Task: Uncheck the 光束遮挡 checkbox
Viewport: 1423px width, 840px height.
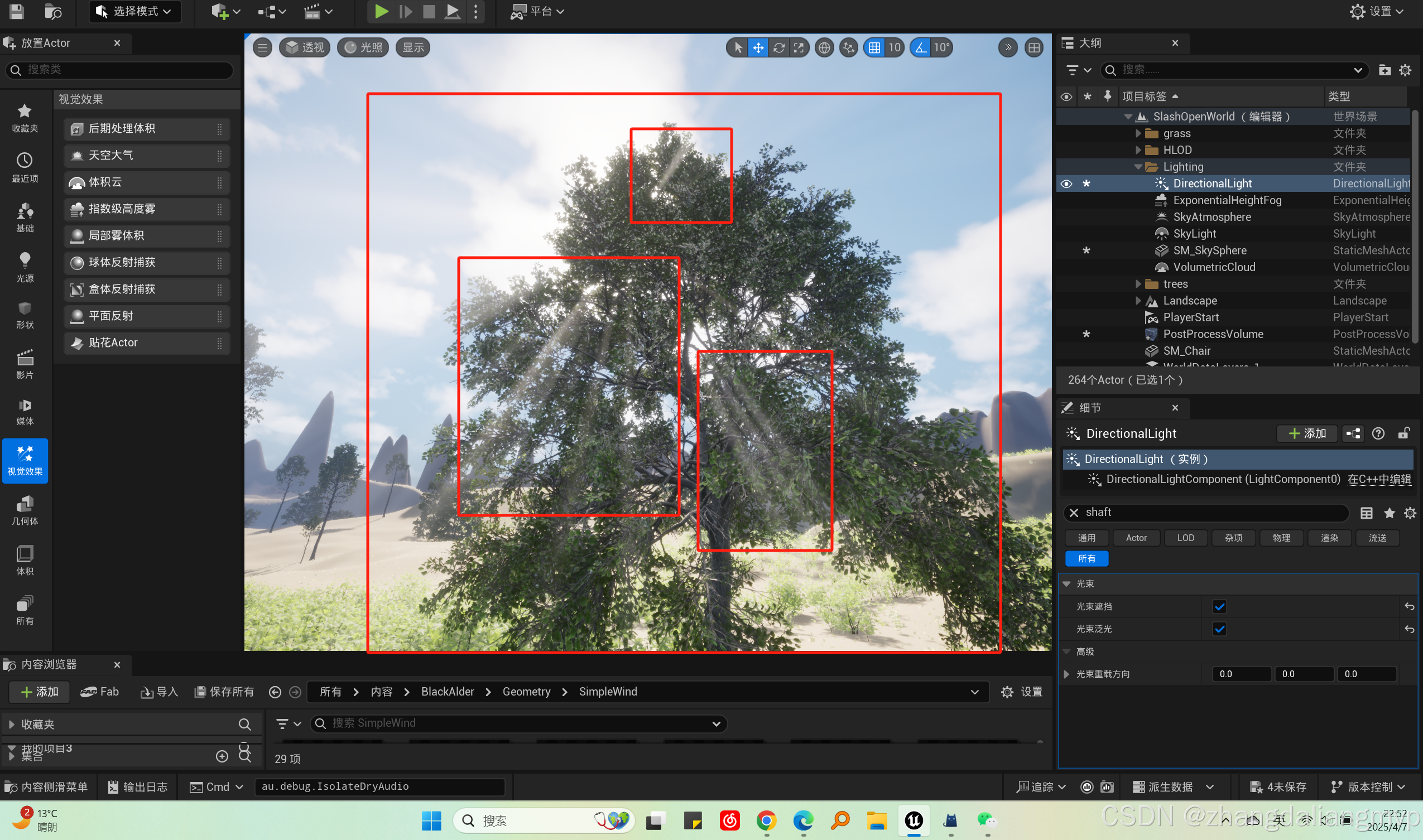Action: [x=1219, y=606]
